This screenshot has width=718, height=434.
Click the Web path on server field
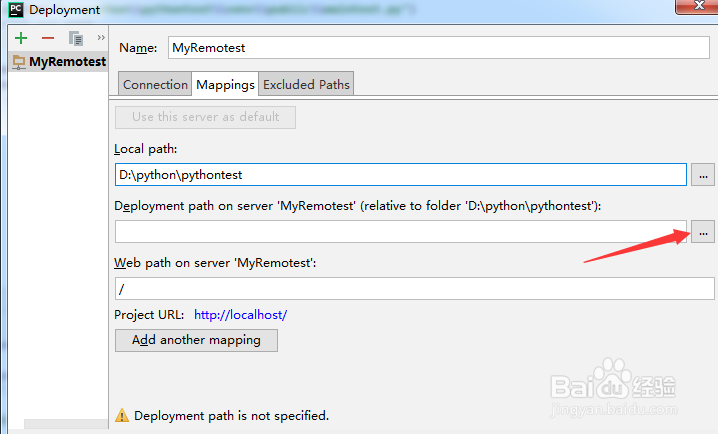click(x=414, y=288)
